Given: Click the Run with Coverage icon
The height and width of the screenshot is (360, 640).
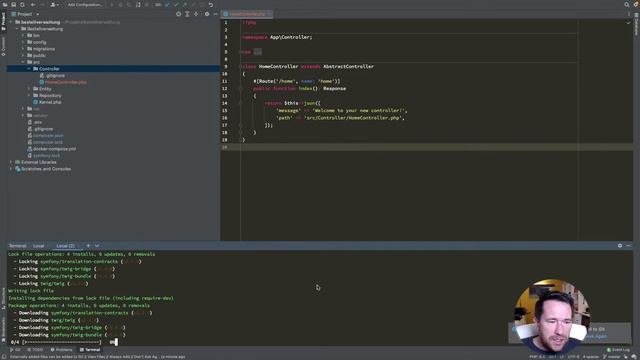Looking at the screenshot, I should tap(129, 4).
